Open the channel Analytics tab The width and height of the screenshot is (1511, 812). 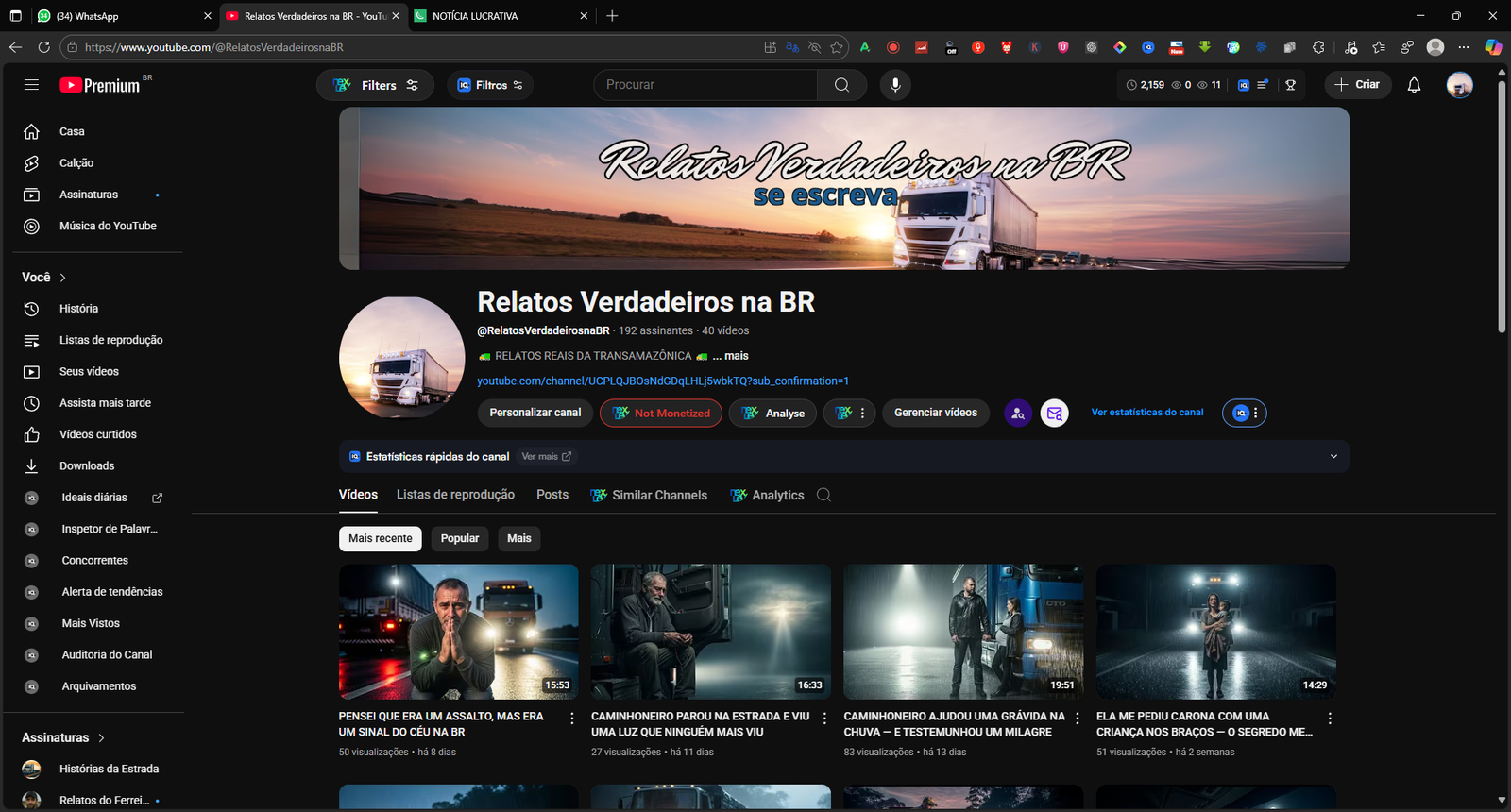768,495
